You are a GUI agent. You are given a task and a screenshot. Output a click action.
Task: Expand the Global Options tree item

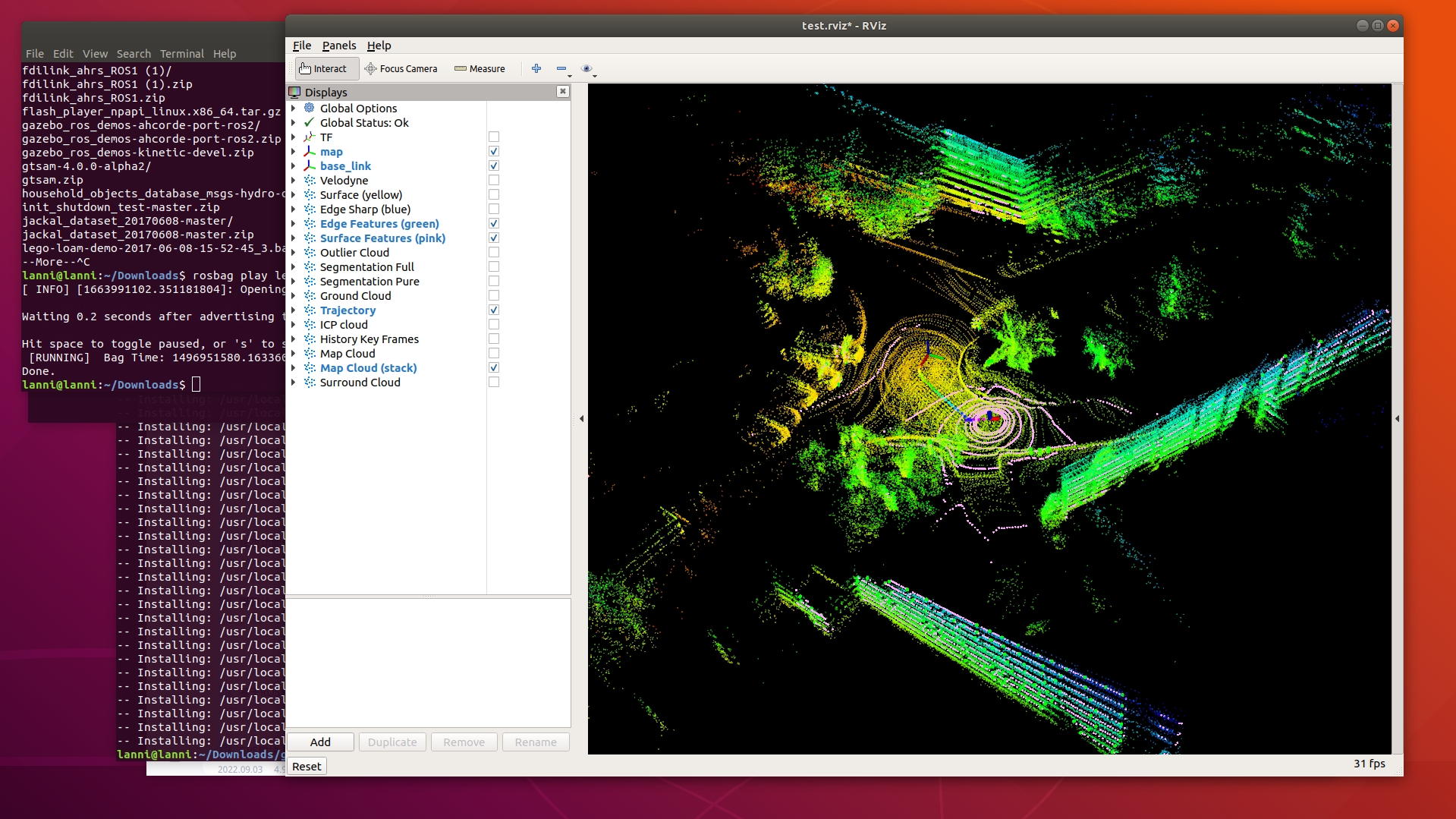[293, 108]
